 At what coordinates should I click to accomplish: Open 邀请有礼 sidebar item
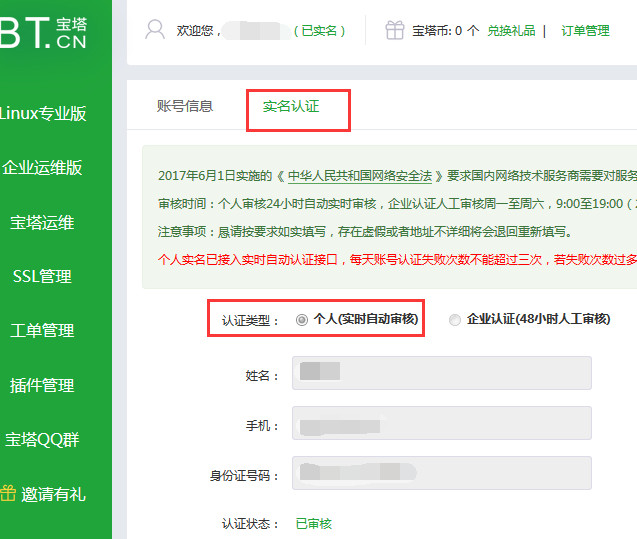[53, 494]
